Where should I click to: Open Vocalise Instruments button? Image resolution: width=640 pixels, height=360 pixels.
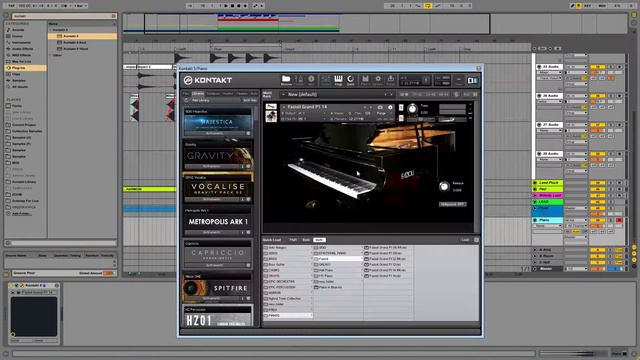click(x=211, y=200)
